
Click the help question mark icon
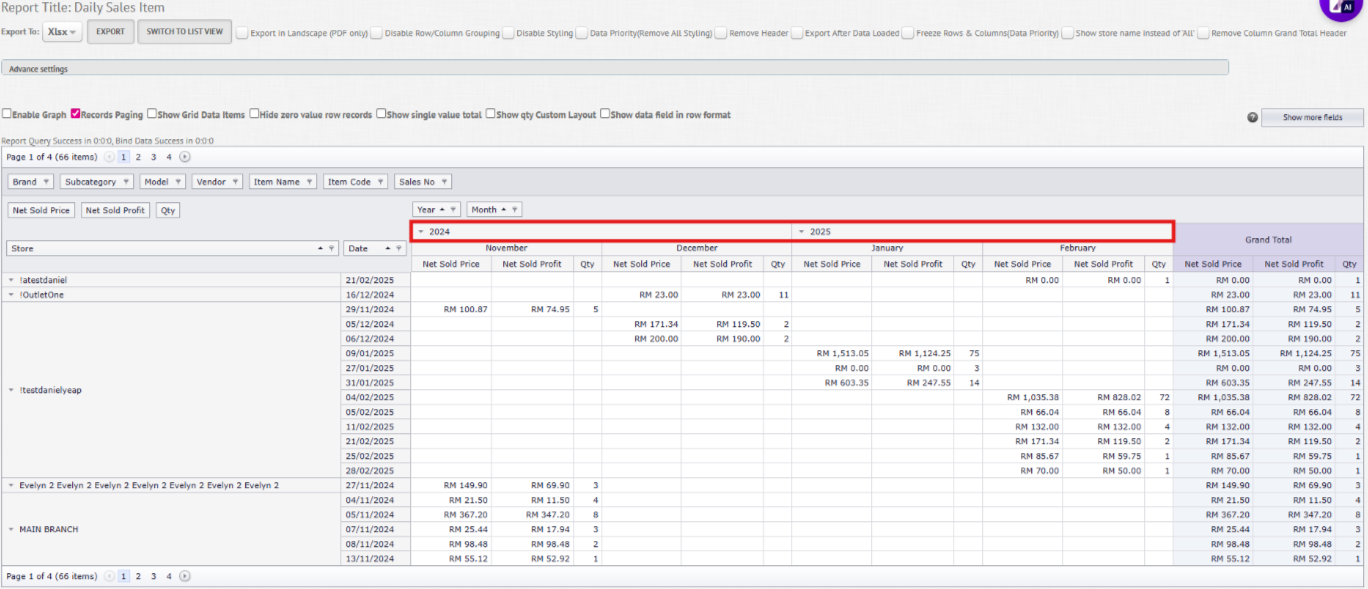click(x=1252, y=117)
